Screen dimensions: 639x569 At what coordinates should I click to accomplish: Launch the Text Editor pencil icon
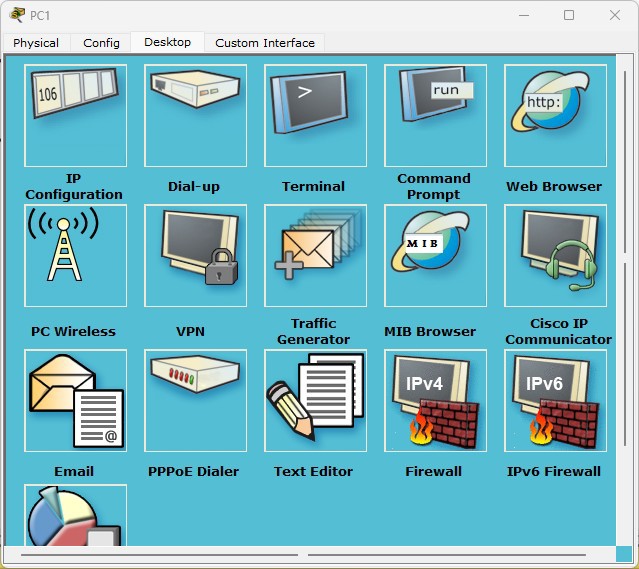pyautogui.click(x=315, y=400)
